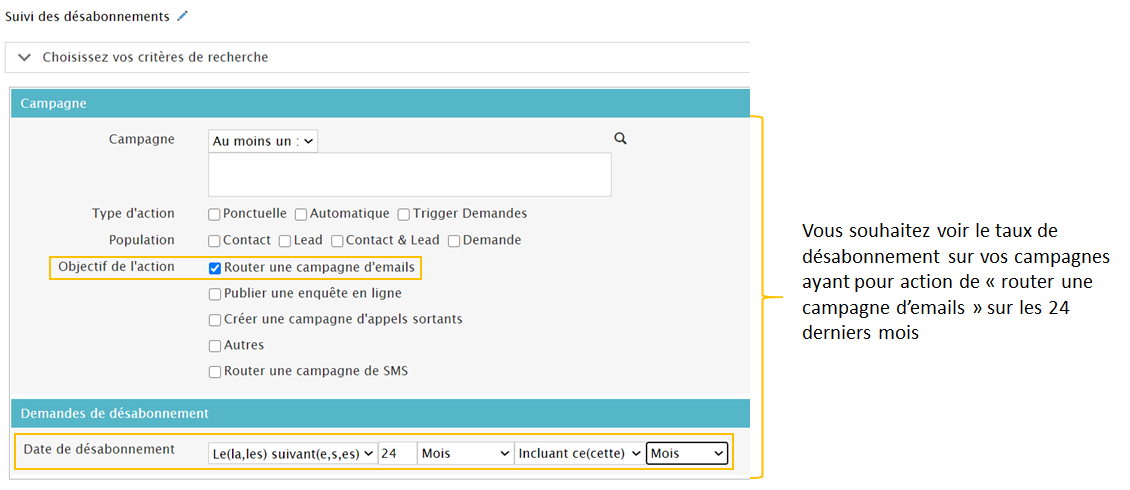The width and height of the screenshot is (1130, 490).
Task: Enable 'Router une campagne de SMS'
Action: click(x=215, y=372)
